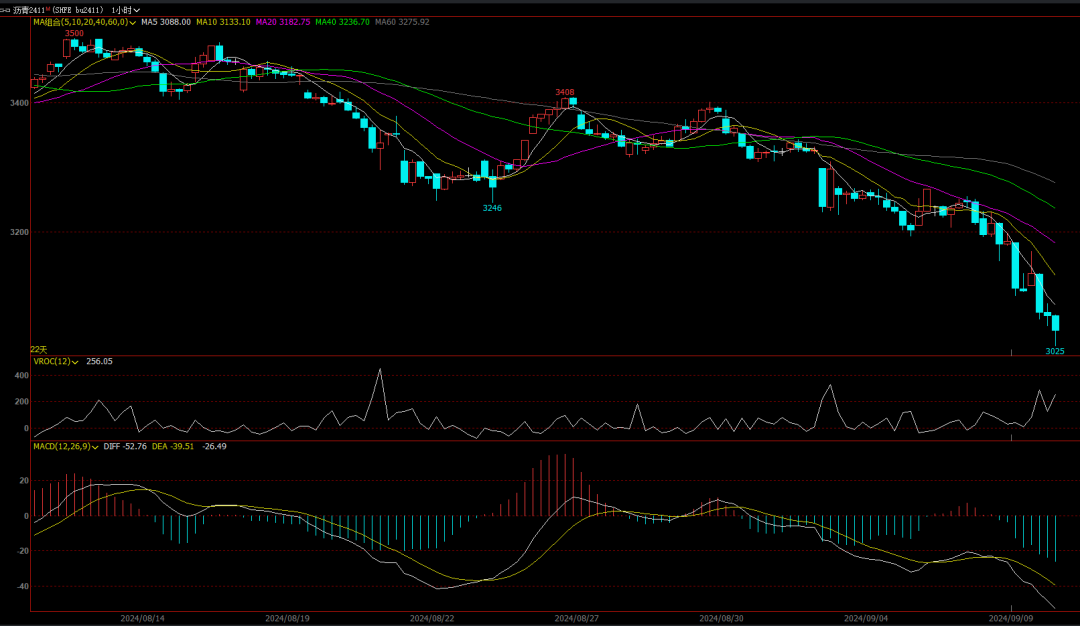Click the 2024/08/22 date on axis
This screenshot has width=1080, height=626.
[x=432, y=618]
